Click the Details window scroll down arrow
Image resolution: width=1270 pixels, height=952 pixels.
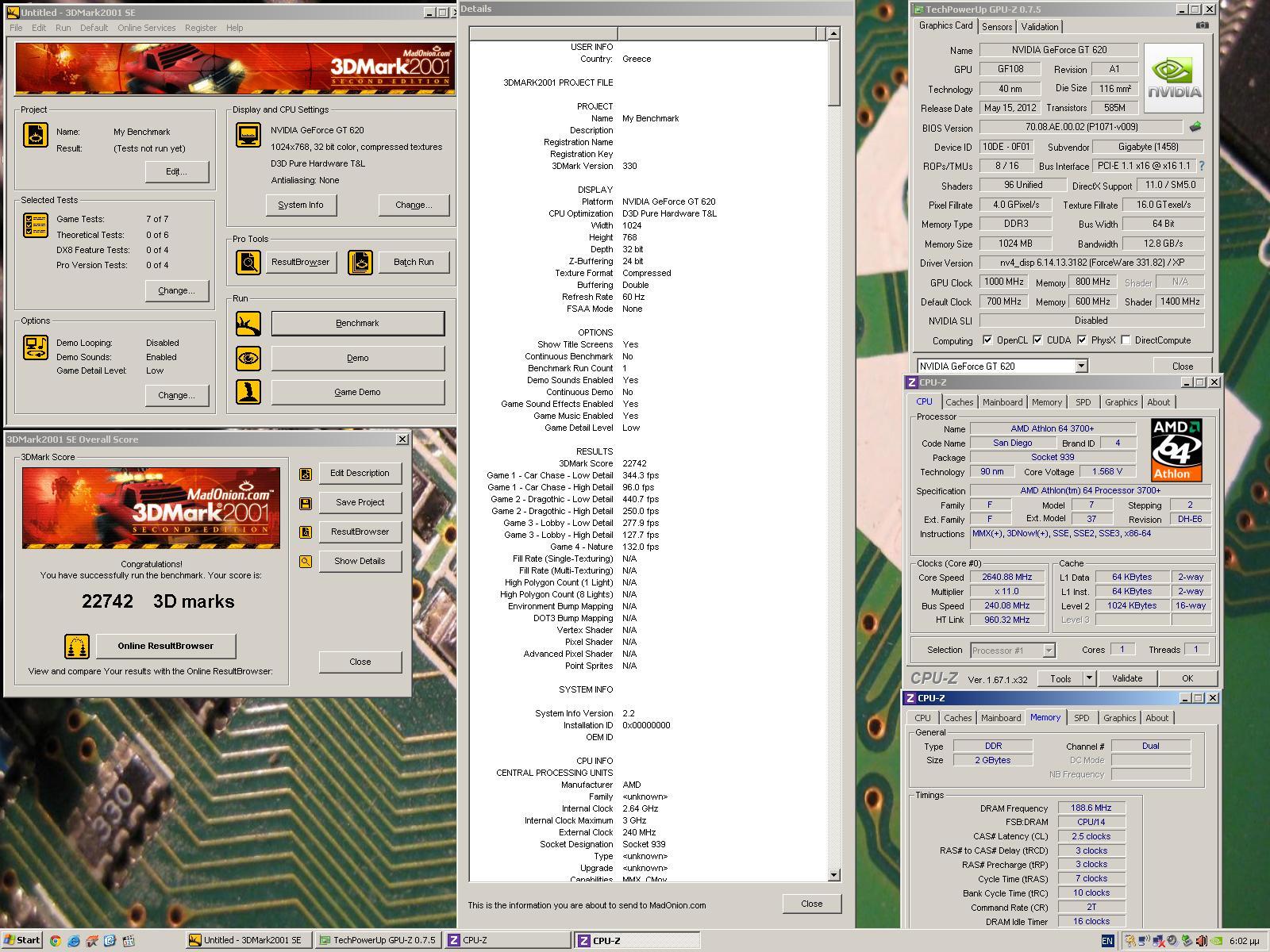coord(833,875)
